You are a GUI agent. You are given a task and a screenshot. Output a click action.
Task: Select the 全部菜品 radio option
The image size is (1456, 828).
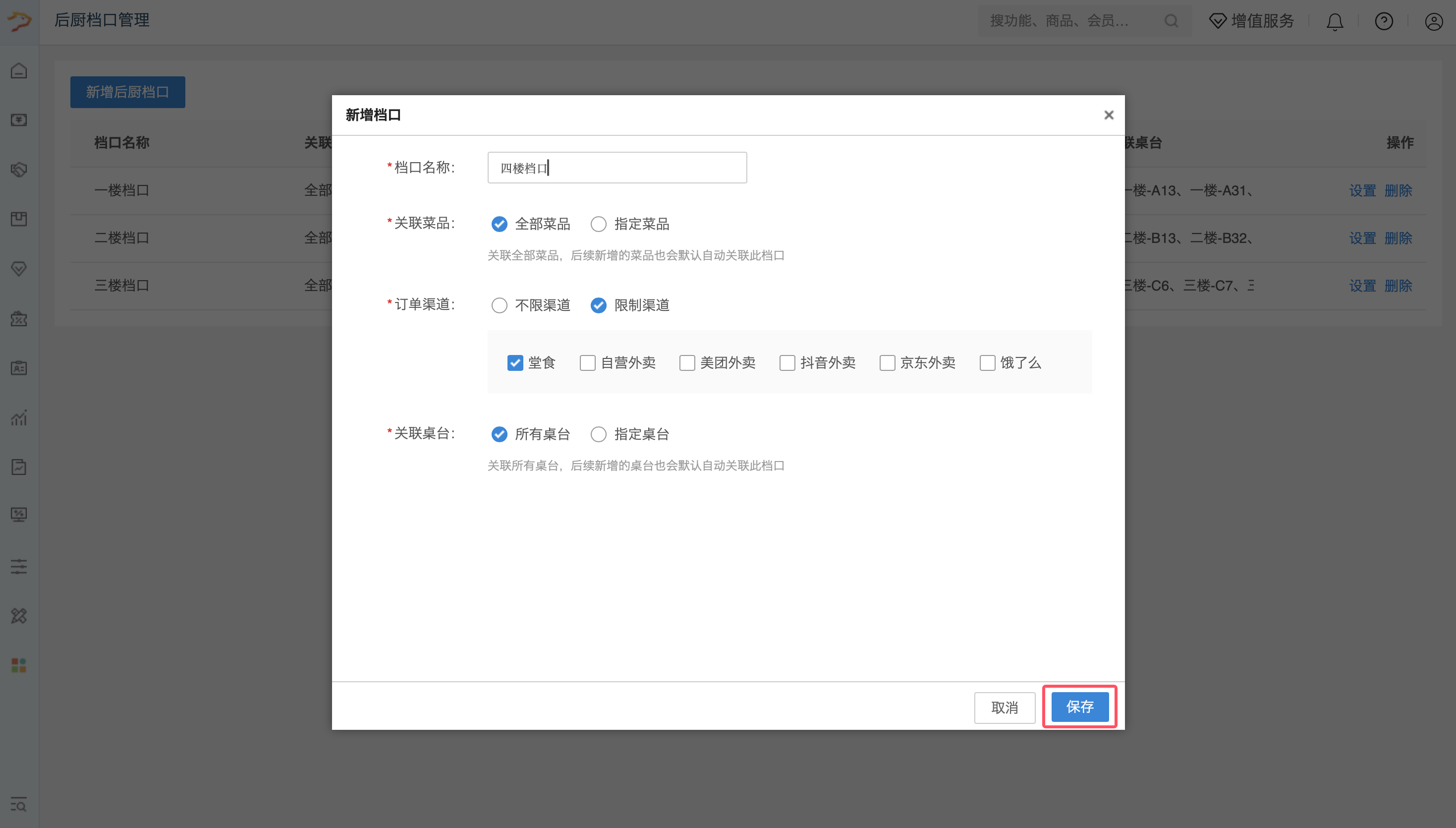coord(499,224)
